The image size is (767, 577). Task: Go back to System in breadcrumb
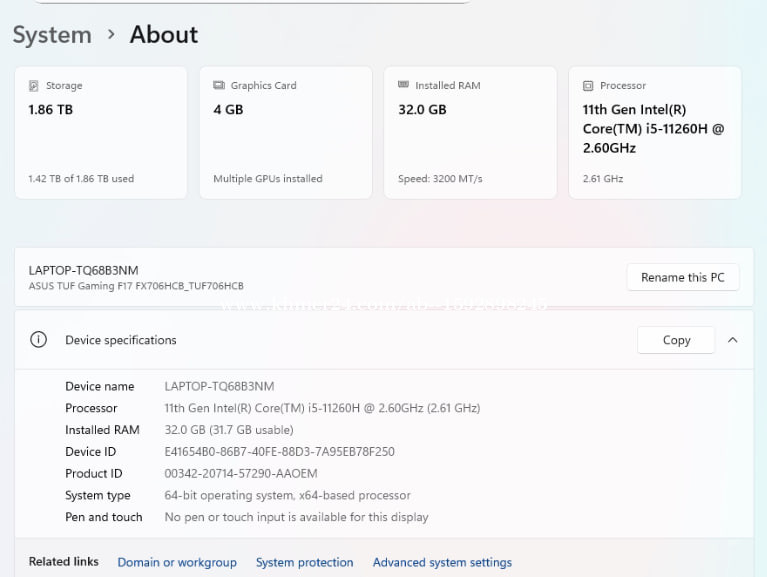click(52, 35)
